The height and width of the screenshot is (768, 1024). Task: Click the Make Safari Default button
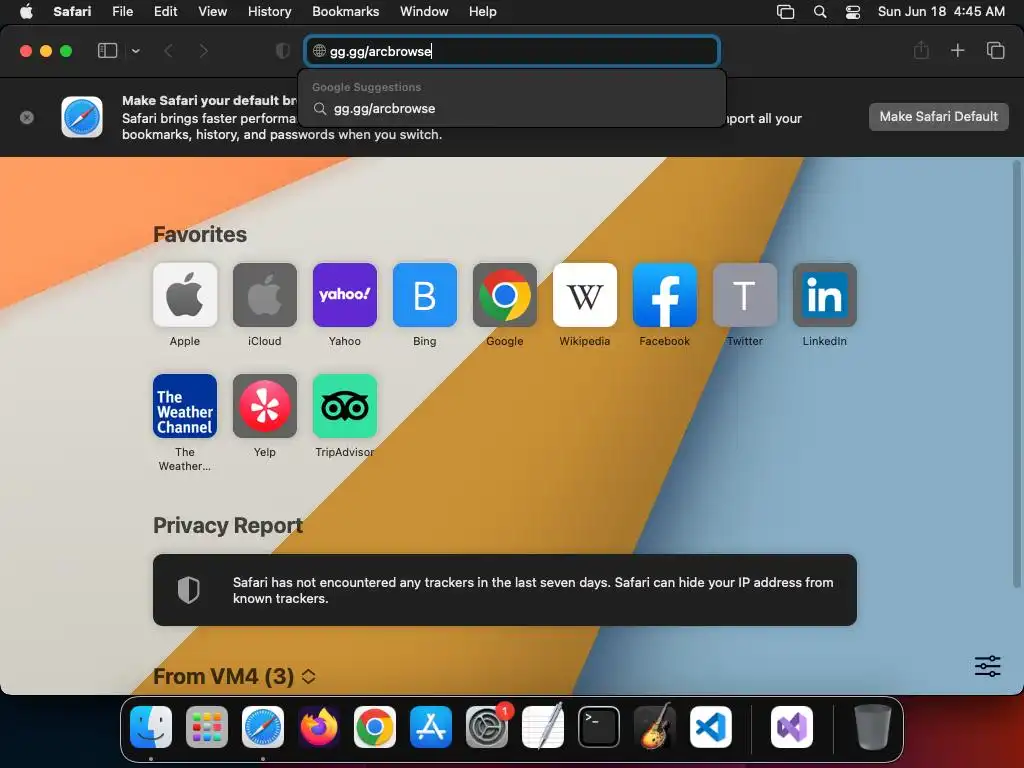pos(938,117)
